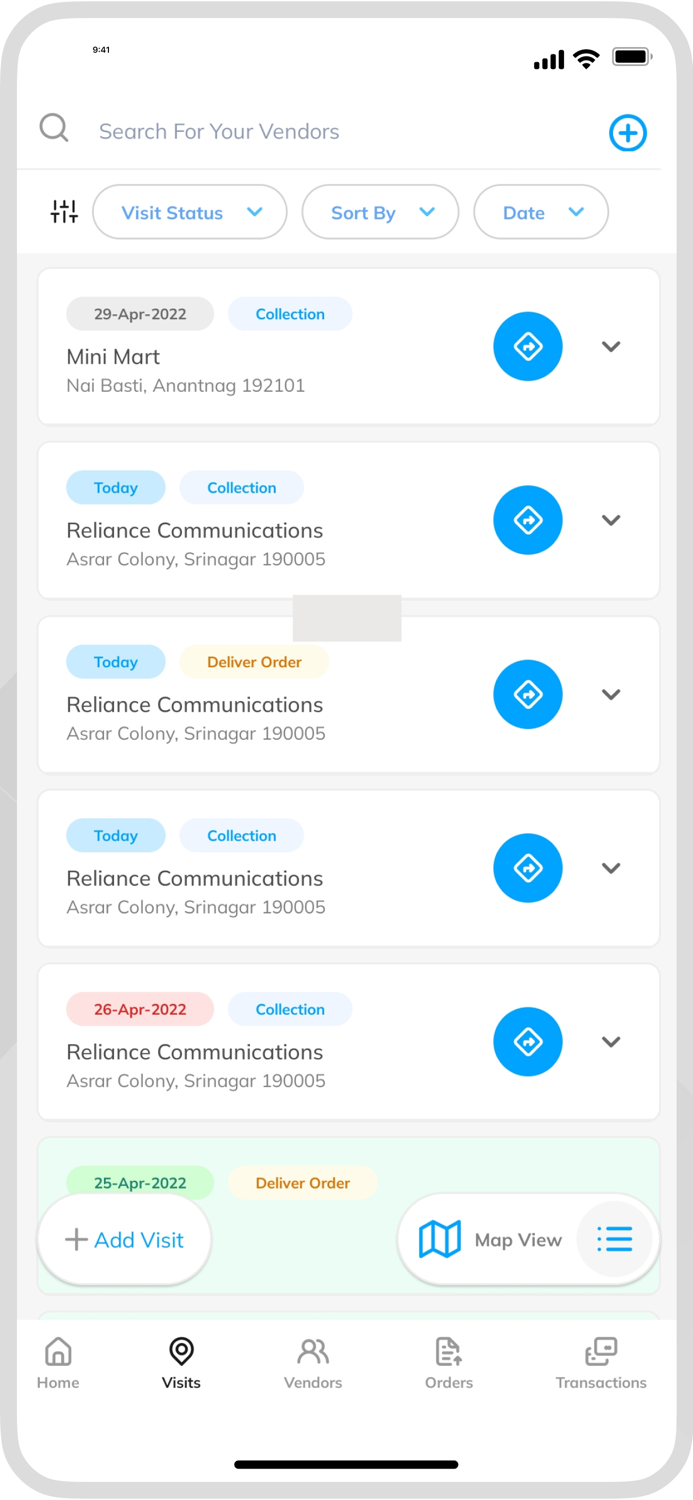The image size is (693, 1500).
Task: Switch to Map View
Action: (x=490, y=1240)
